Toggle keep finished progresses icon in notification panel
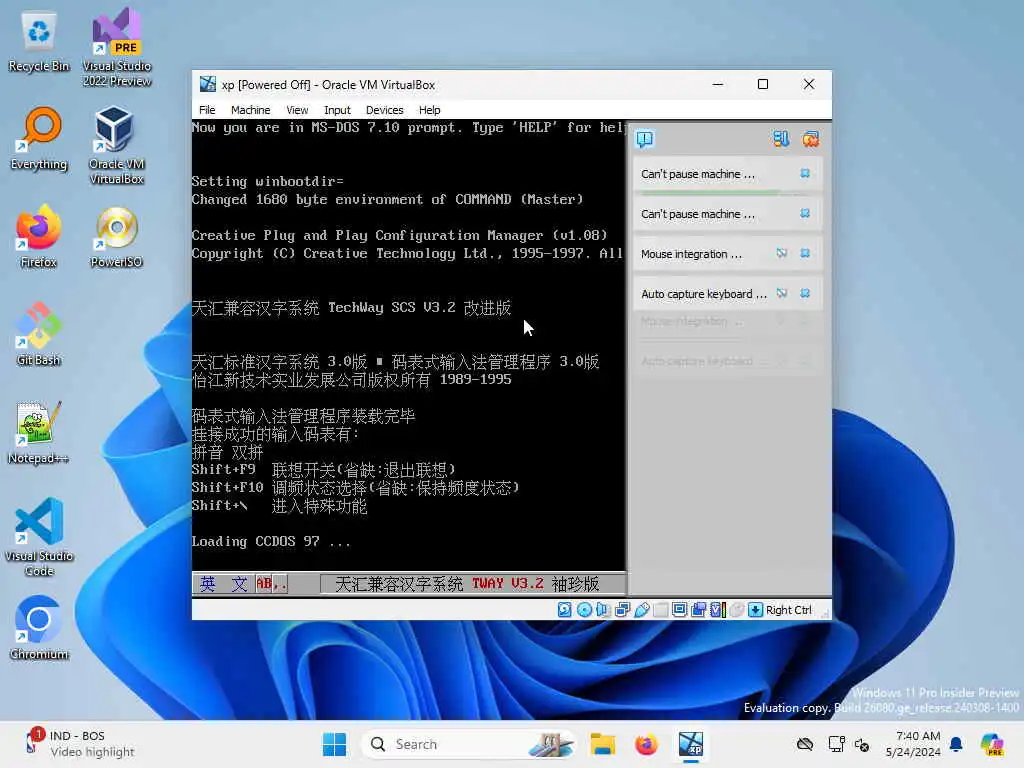 781,138
